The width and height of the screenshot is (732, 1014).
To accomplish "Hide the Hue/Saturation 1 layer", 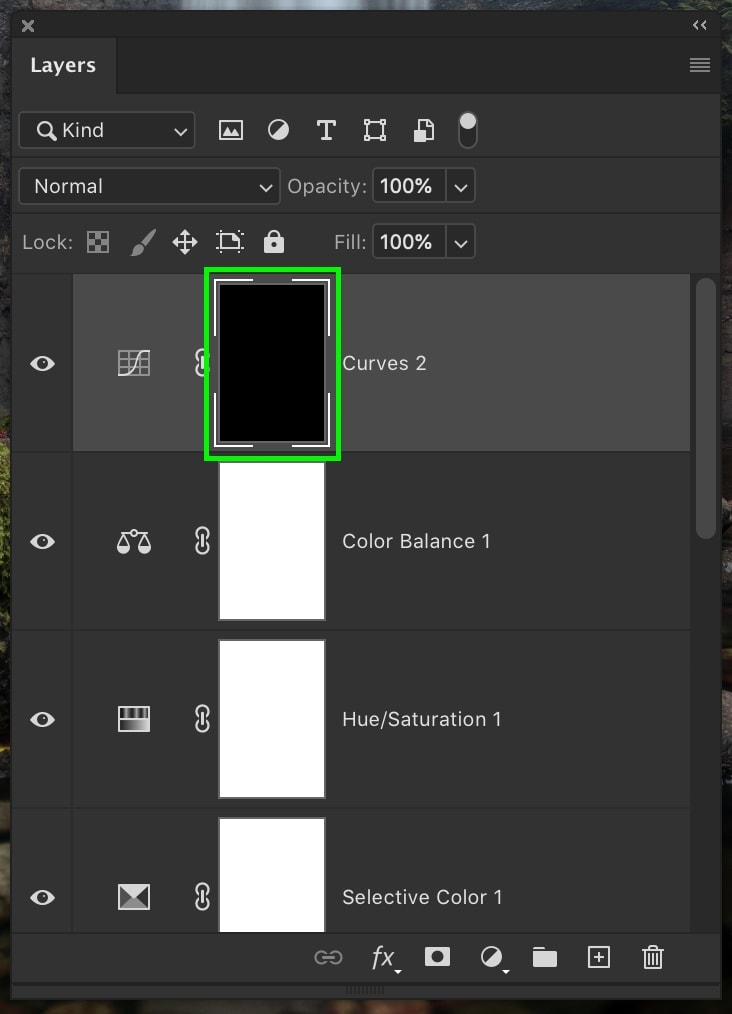I will point(43,719).
